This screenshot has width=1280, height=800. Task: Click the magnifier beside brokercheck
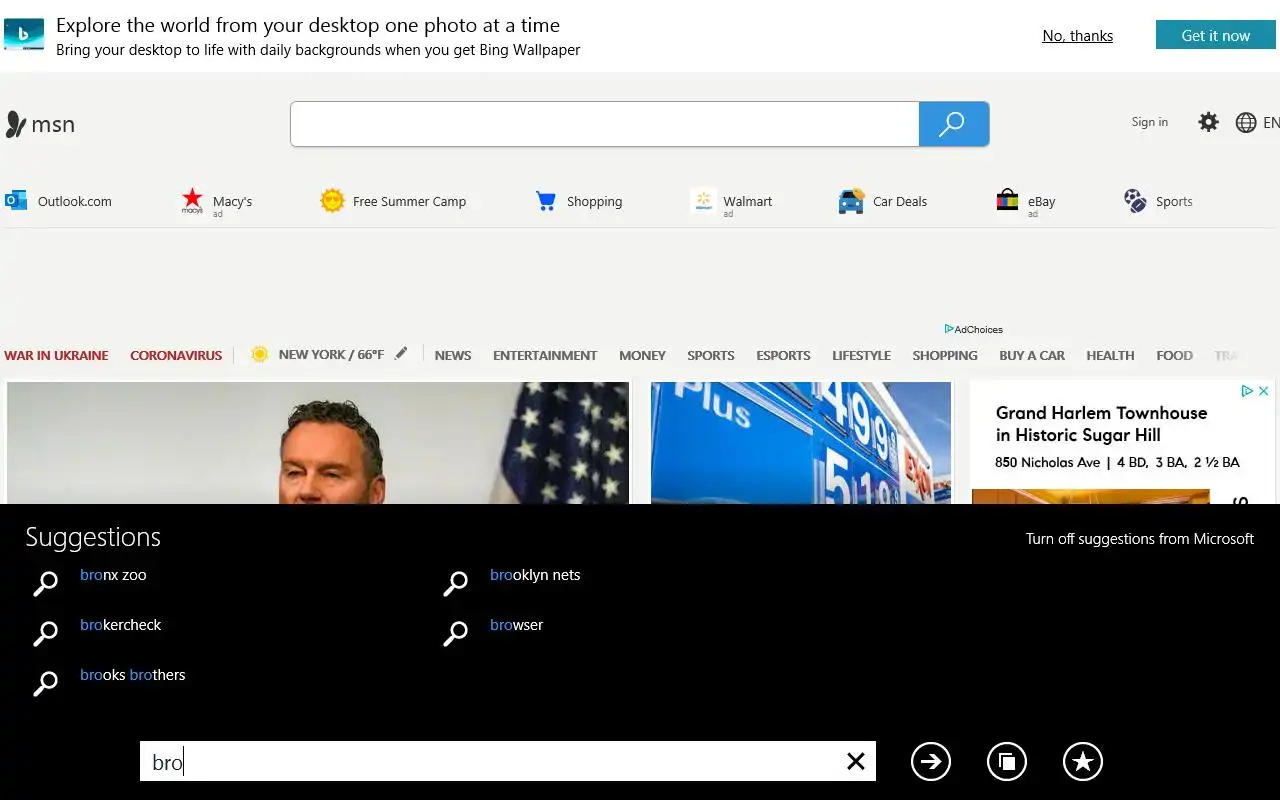[45, 634]
